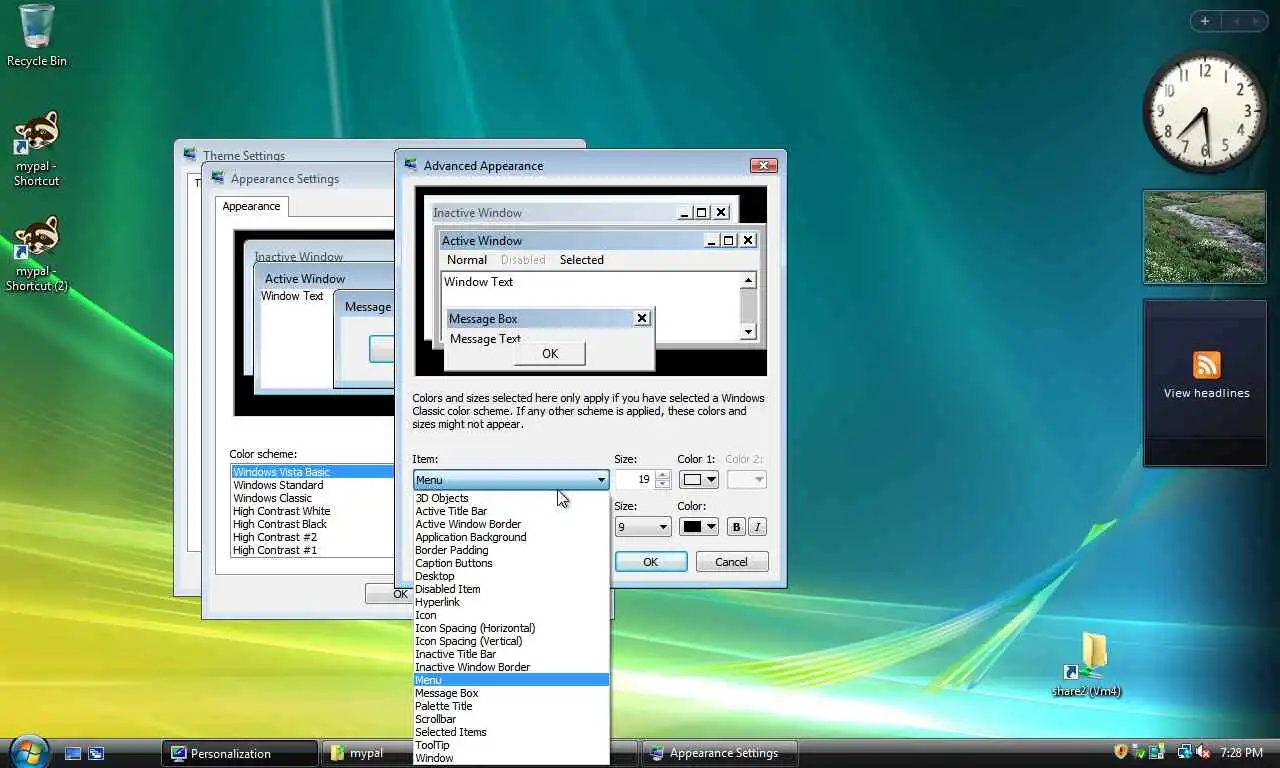The height and width of the screenshot is (768, 1280).
Task: Choose 3D Objects from the Item list
Action: pos(511,498)
